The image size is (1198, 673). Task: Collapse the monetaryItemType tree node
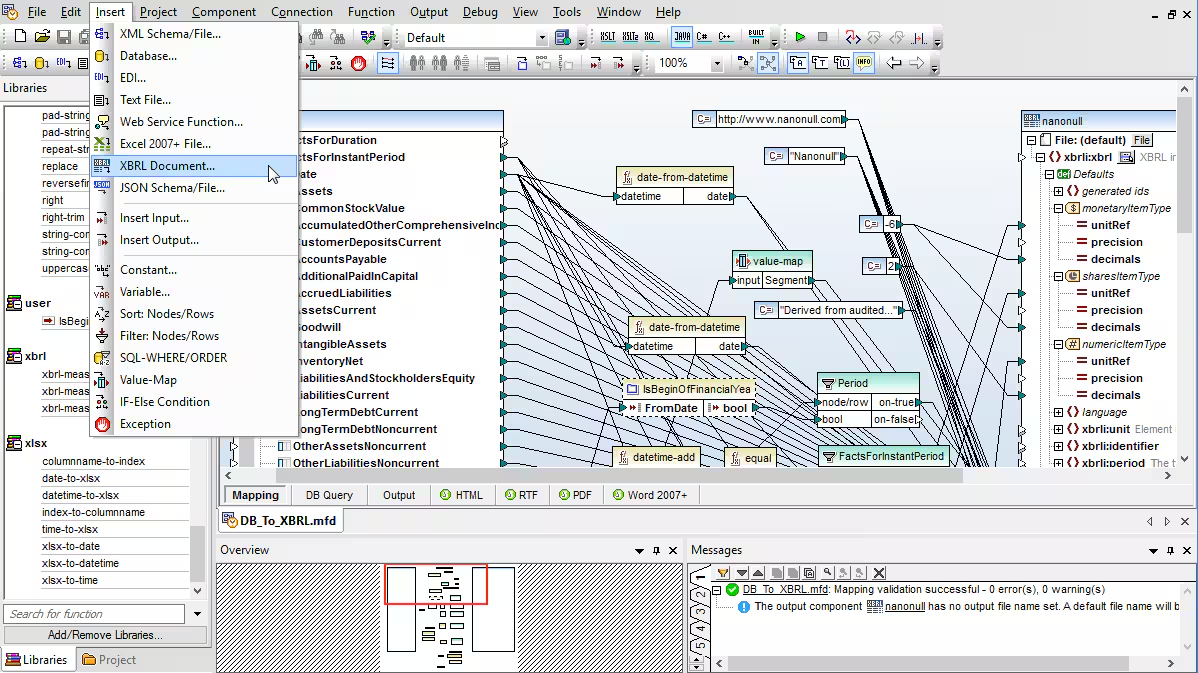point(1058,208)
